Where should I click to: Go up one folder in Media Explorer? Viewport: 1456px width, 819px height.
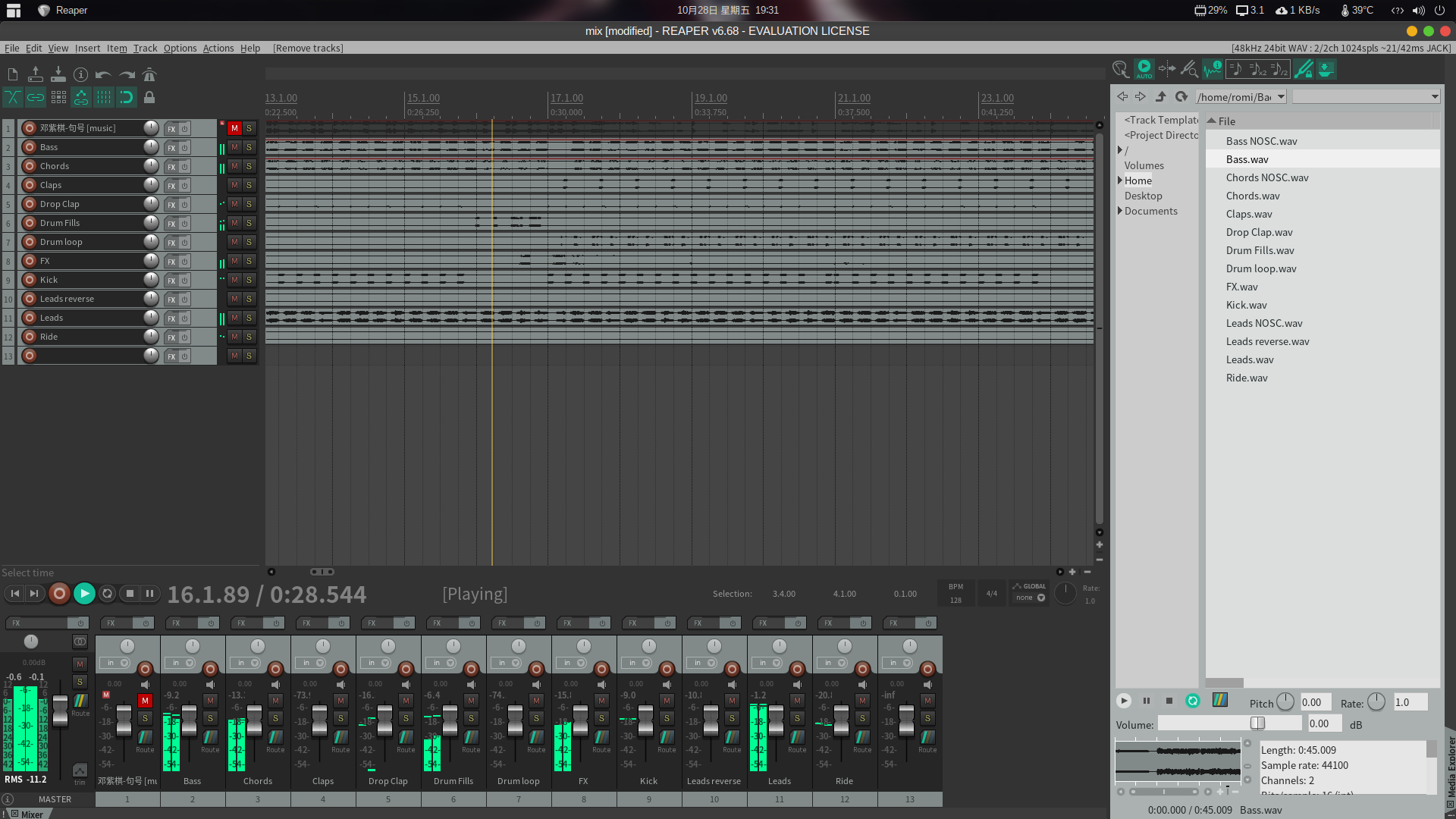coord(1161,96)
